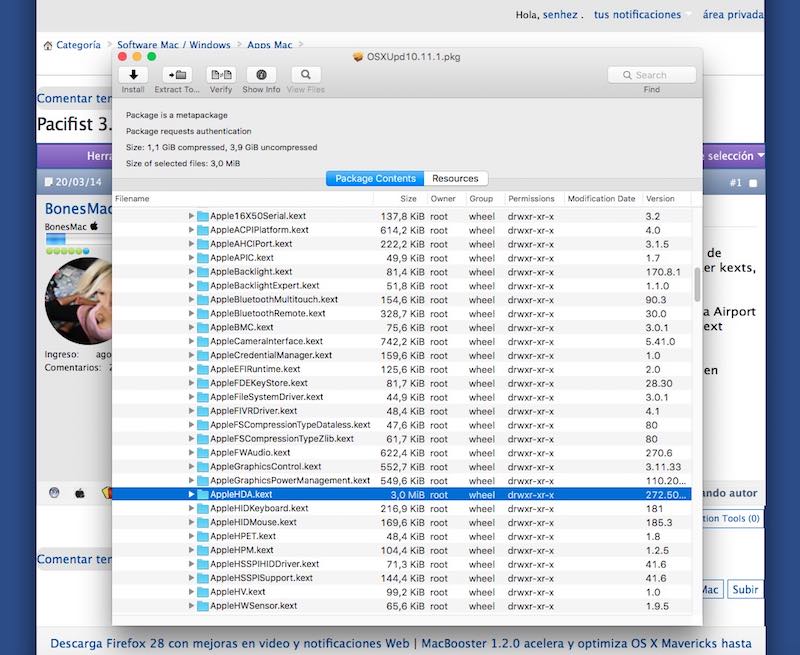Viewport: 800px width, 655px height.
Task: Expand the Apple16X50Serial.kext folder
Action: point(191,216)
